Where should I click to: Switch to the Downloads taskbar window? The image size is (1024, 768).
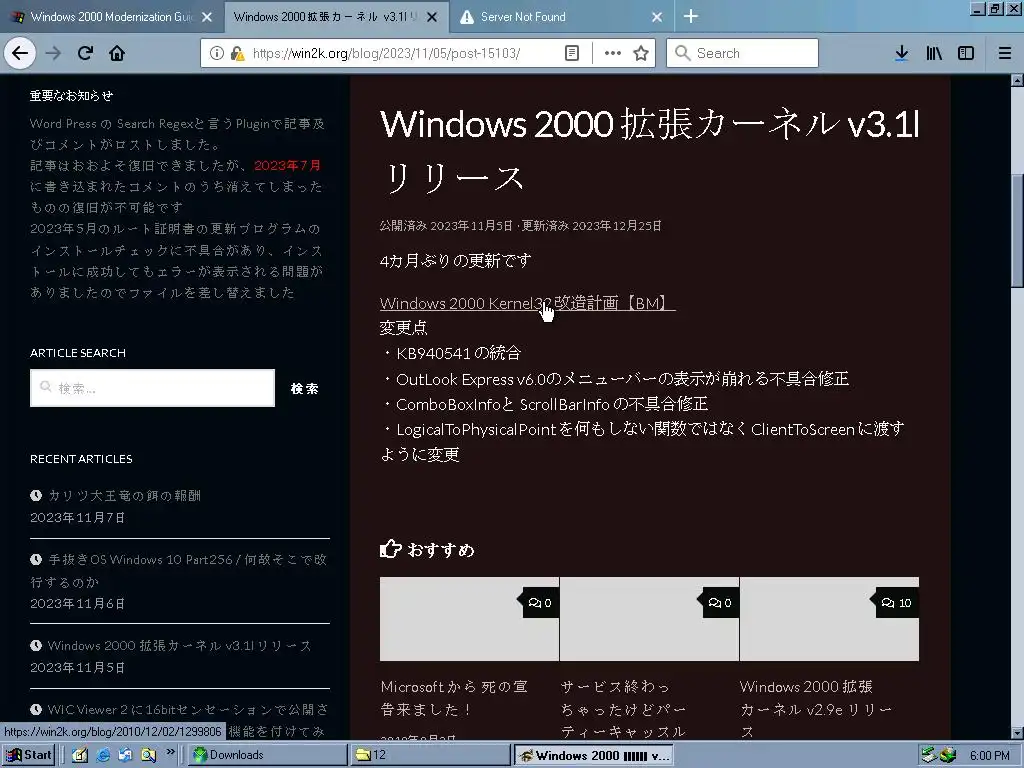click(268, 755)
